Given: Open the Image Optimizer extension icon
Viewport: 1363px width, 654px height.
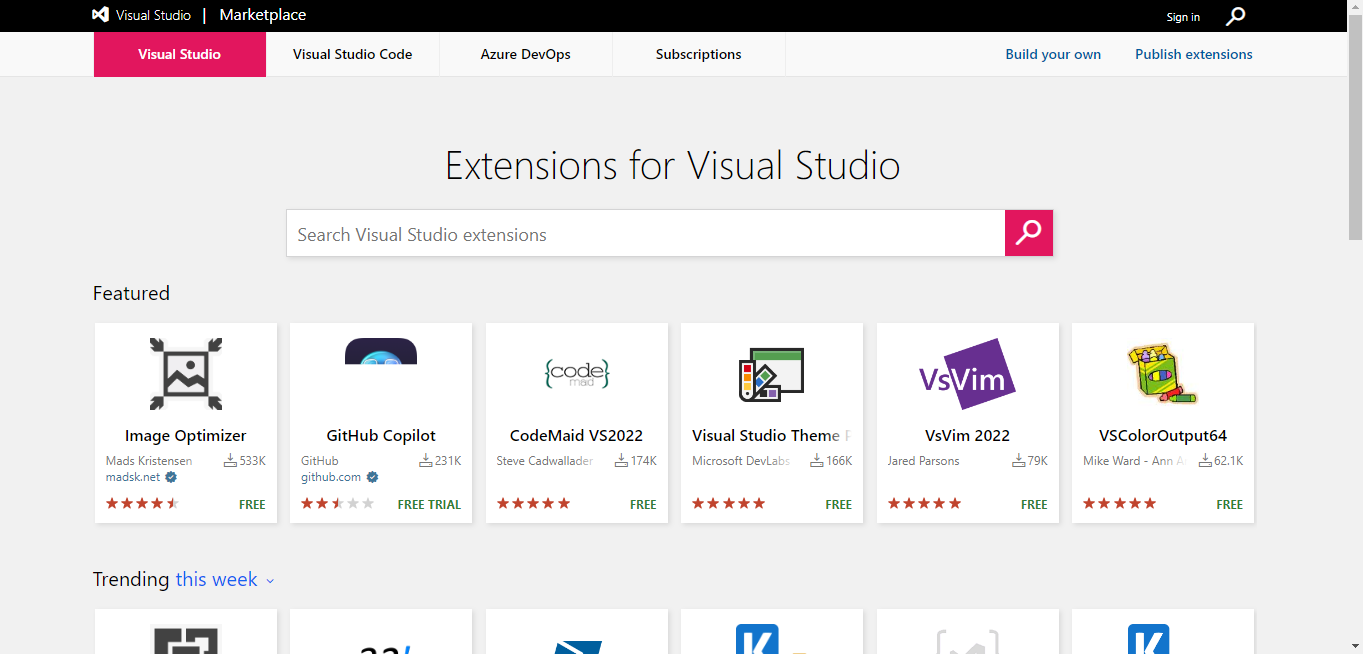Looking at the screenshot, I should pos(186,374).
